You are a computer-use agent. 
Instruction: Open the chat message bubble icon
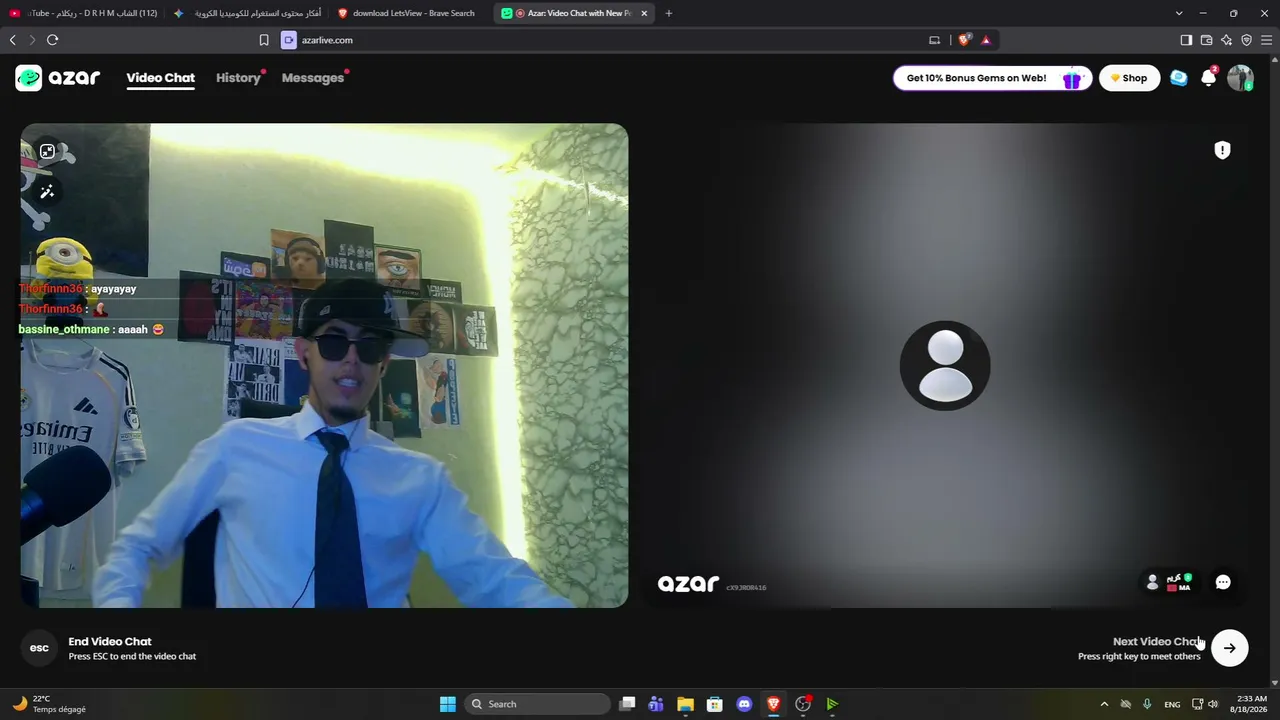point(1223,583)
